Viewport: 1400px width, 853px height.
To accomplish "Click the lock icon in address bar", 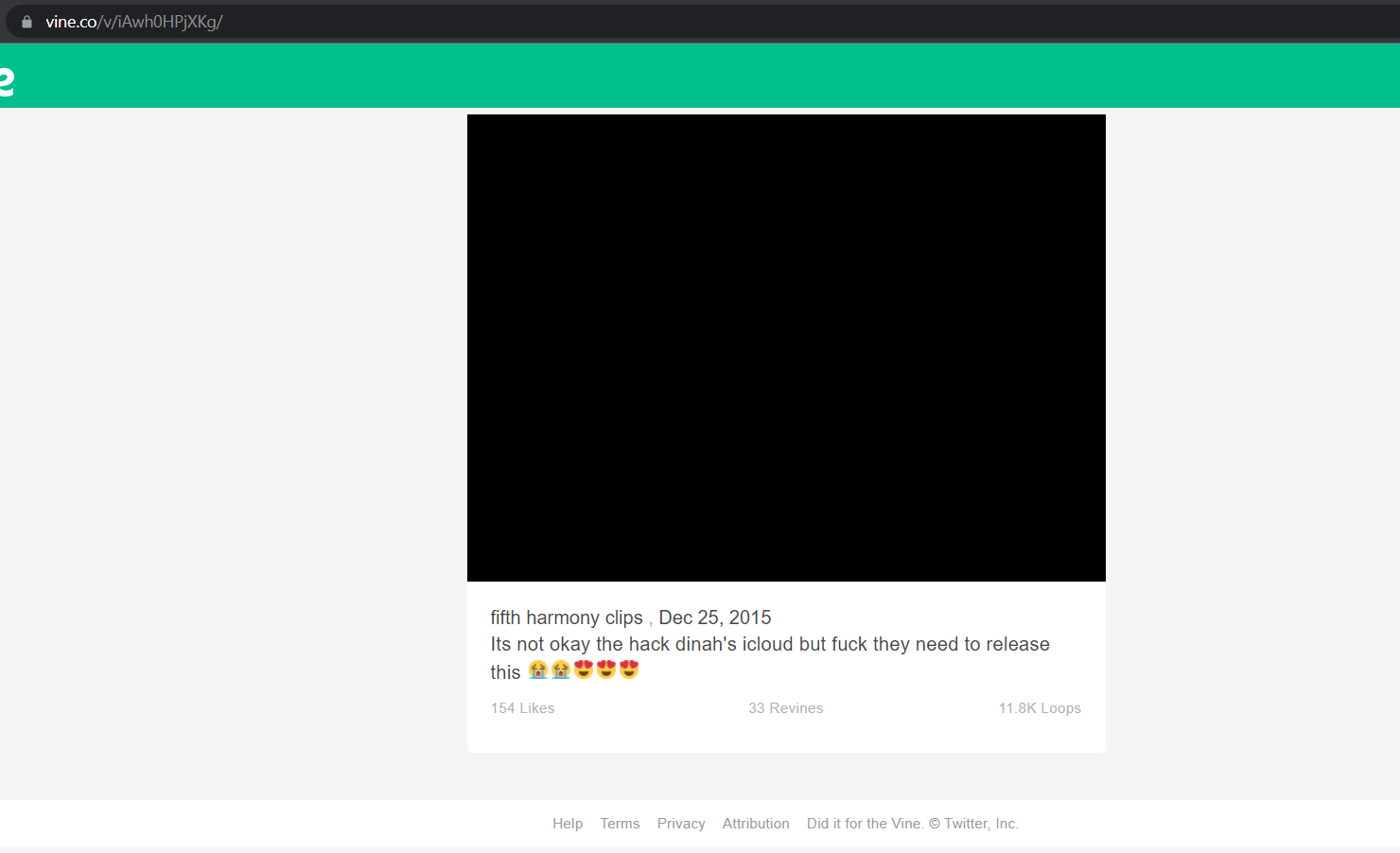I will 27,22.
